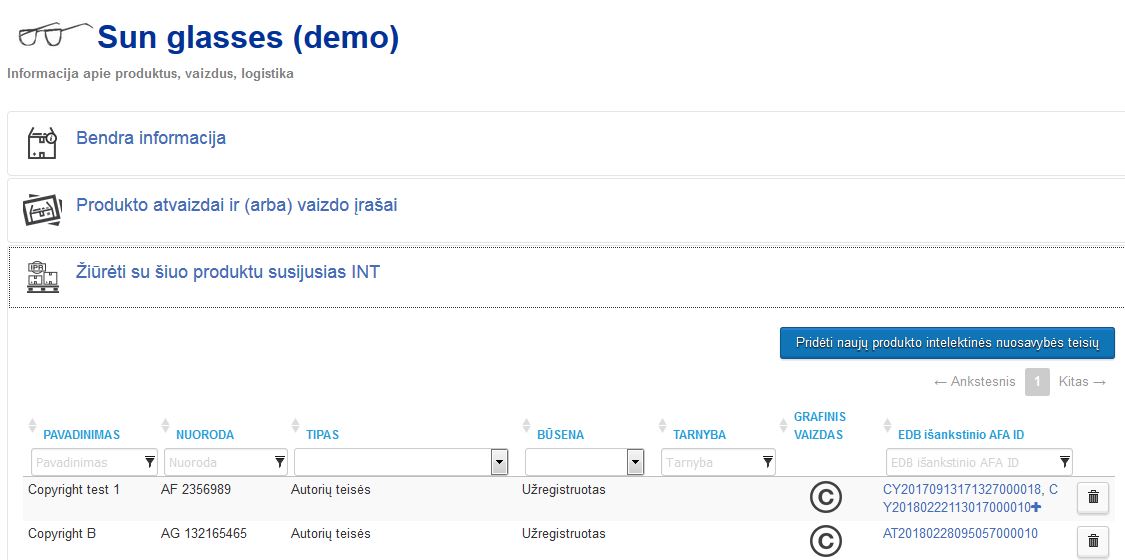
Task: Collapse Žiūrėti su šiuo produktu susijusias INT
Action: click(228, 272)
